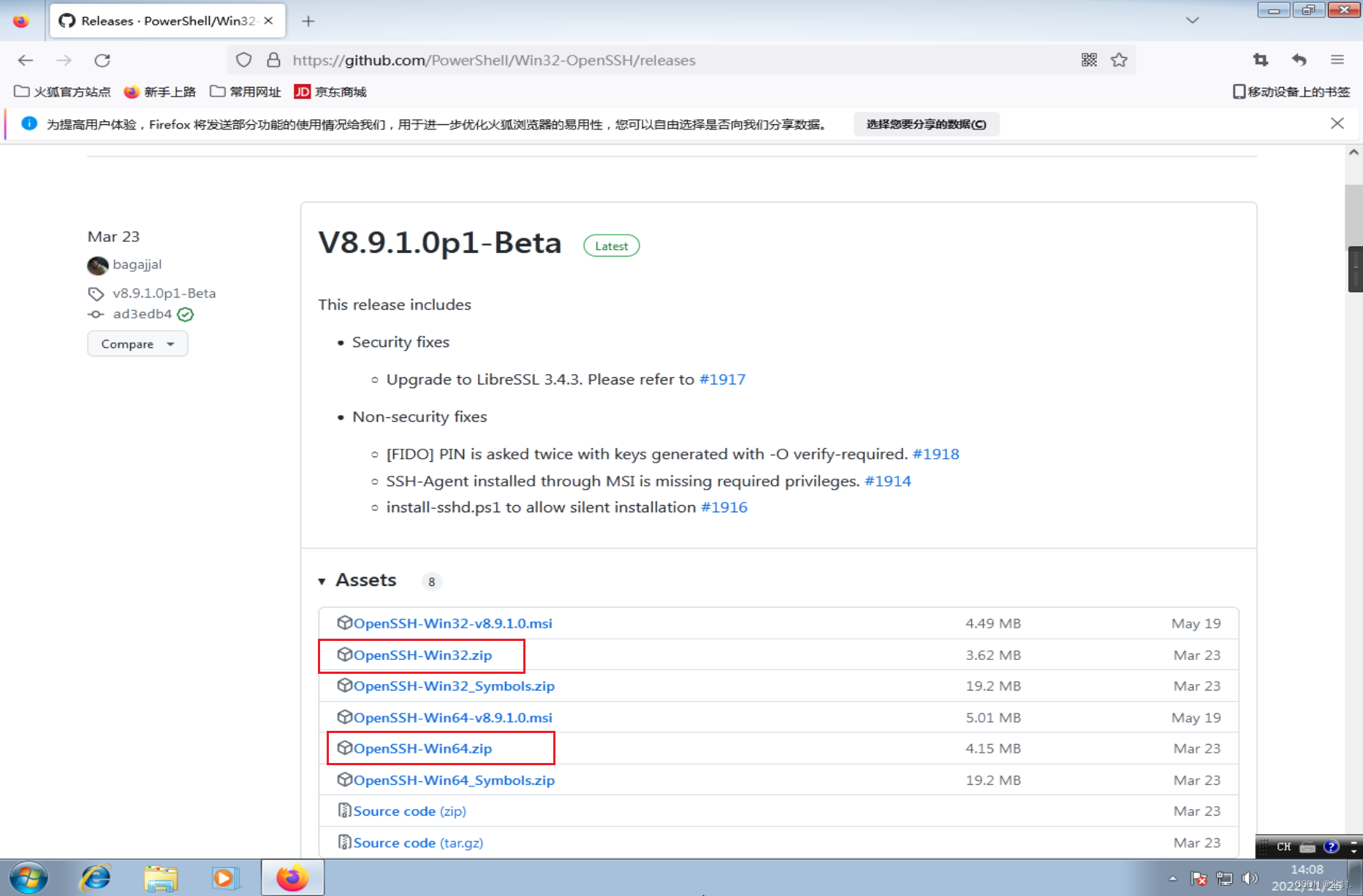The width and height of the screenshot is (1363, 896).
Task: Click the CH input language indicator
Action: (1284, 847)
